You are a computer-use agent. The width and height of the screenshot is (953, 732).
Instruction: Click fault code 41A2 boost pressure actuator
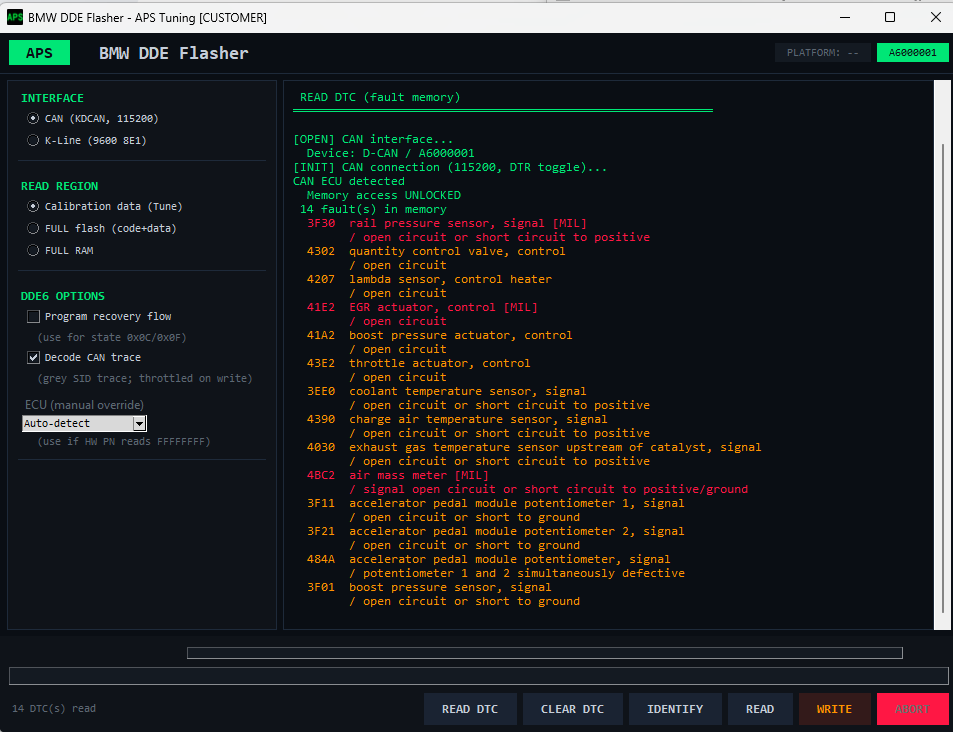point(439,335)
